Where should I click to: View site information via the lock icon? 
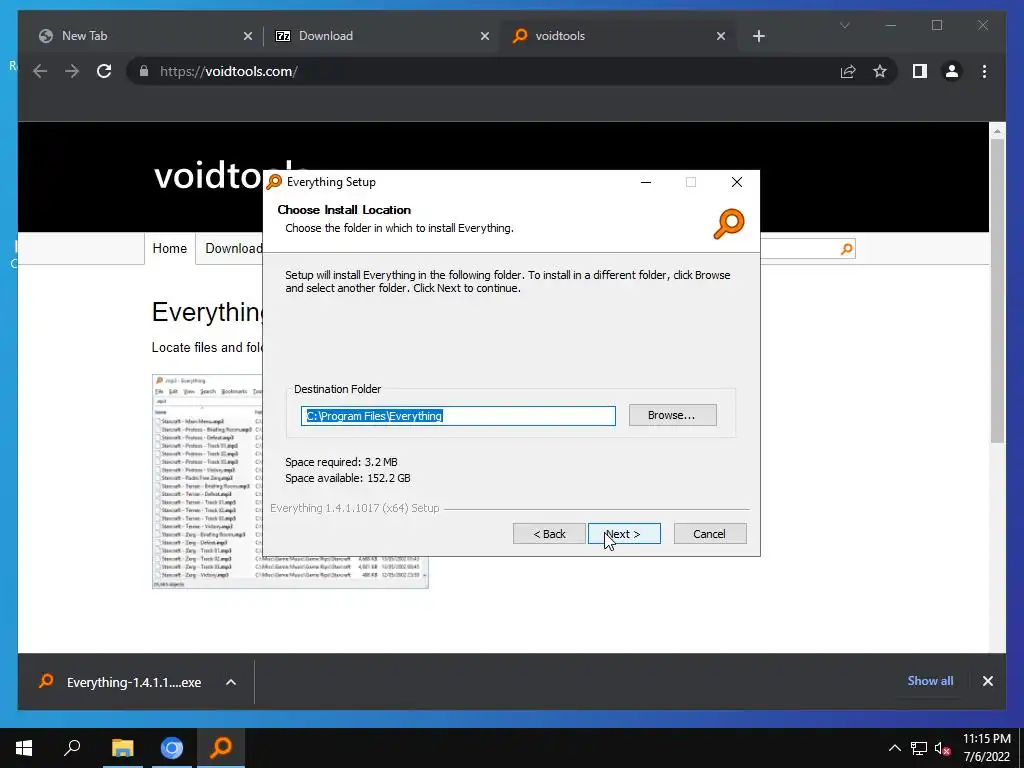coord(144,71)
